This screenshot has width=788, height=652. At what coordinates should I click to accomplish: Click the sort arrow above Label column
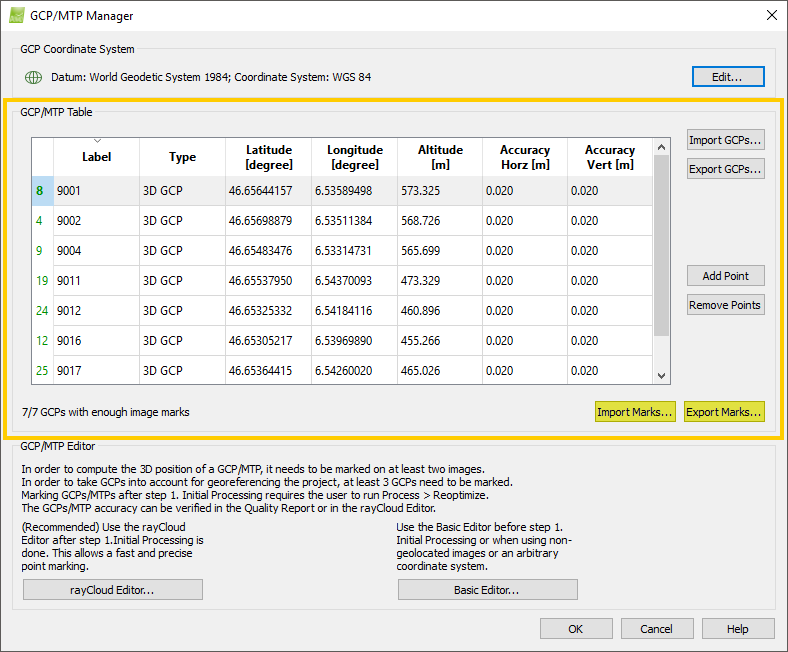coord(97,141)
